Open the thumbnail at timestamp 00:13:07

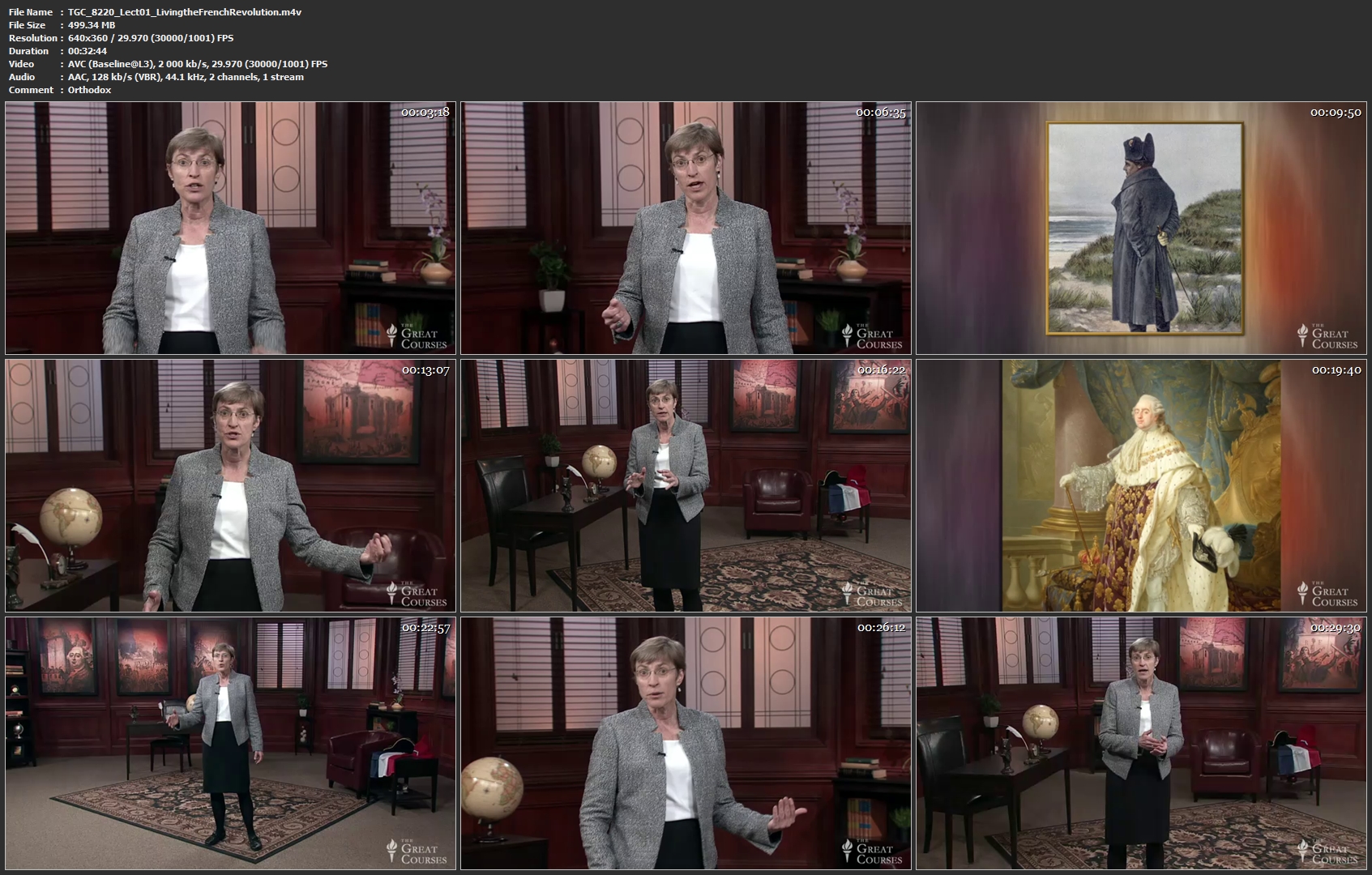tap(230, 485)
